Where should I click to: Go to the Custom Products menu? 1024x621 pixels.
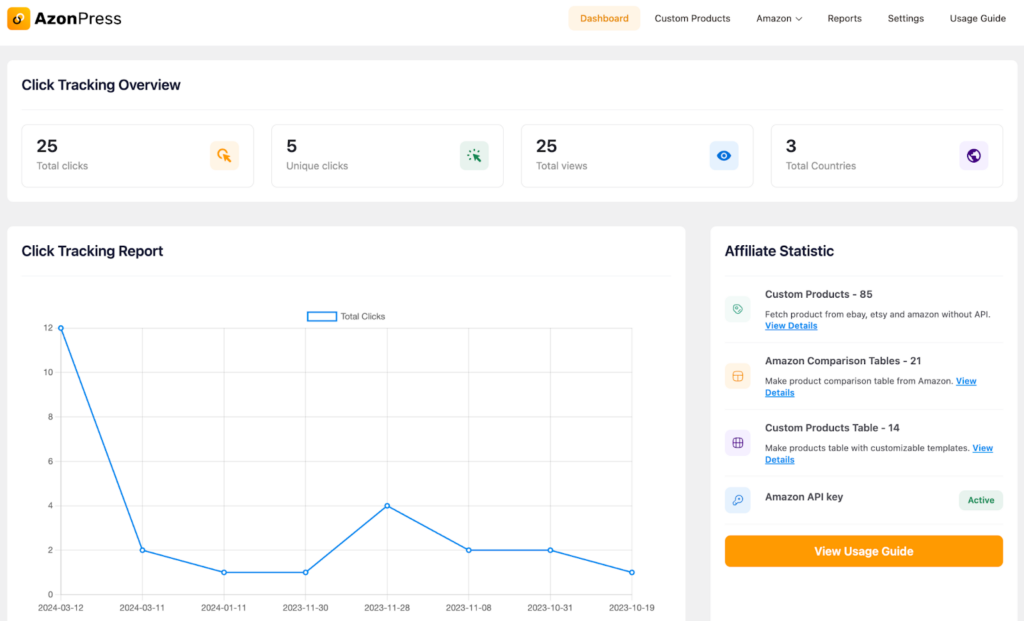click(692, 18)
